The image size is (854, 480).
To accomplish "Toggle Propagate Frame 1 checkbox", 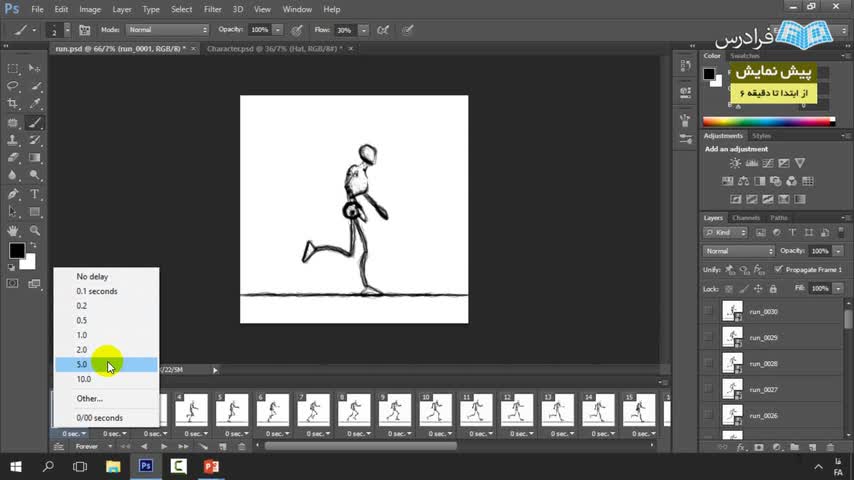I will (778, 270).
